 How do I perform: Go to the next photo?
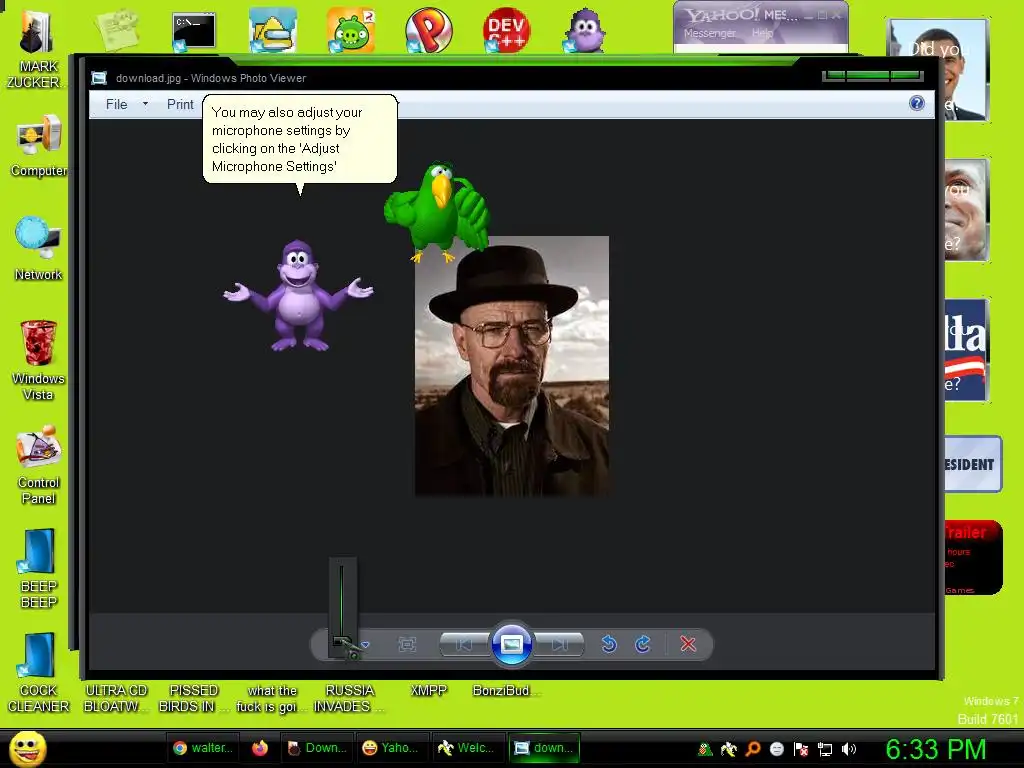[559, 645]
